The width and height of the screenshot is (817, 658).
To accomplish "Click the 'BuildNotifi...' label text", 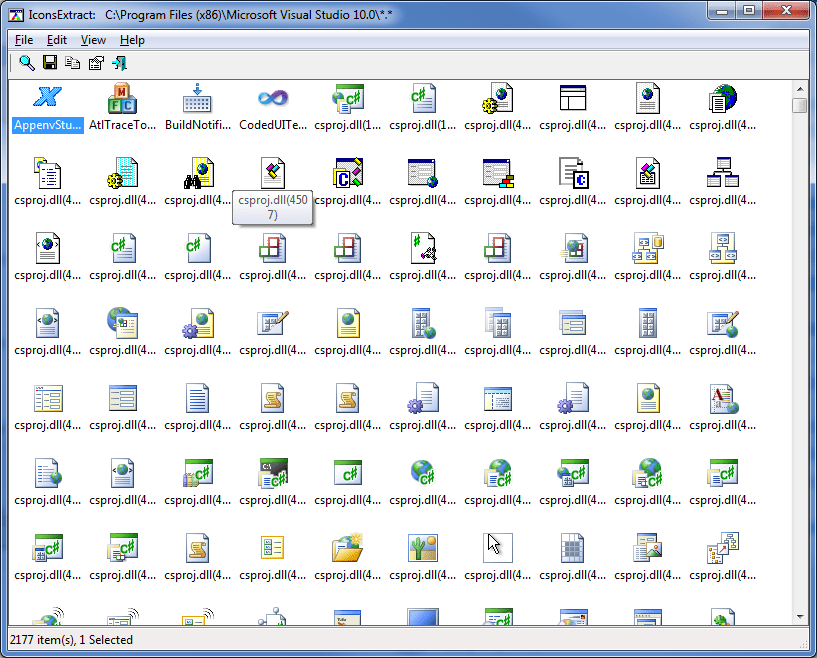I will (x=197, y=125).
